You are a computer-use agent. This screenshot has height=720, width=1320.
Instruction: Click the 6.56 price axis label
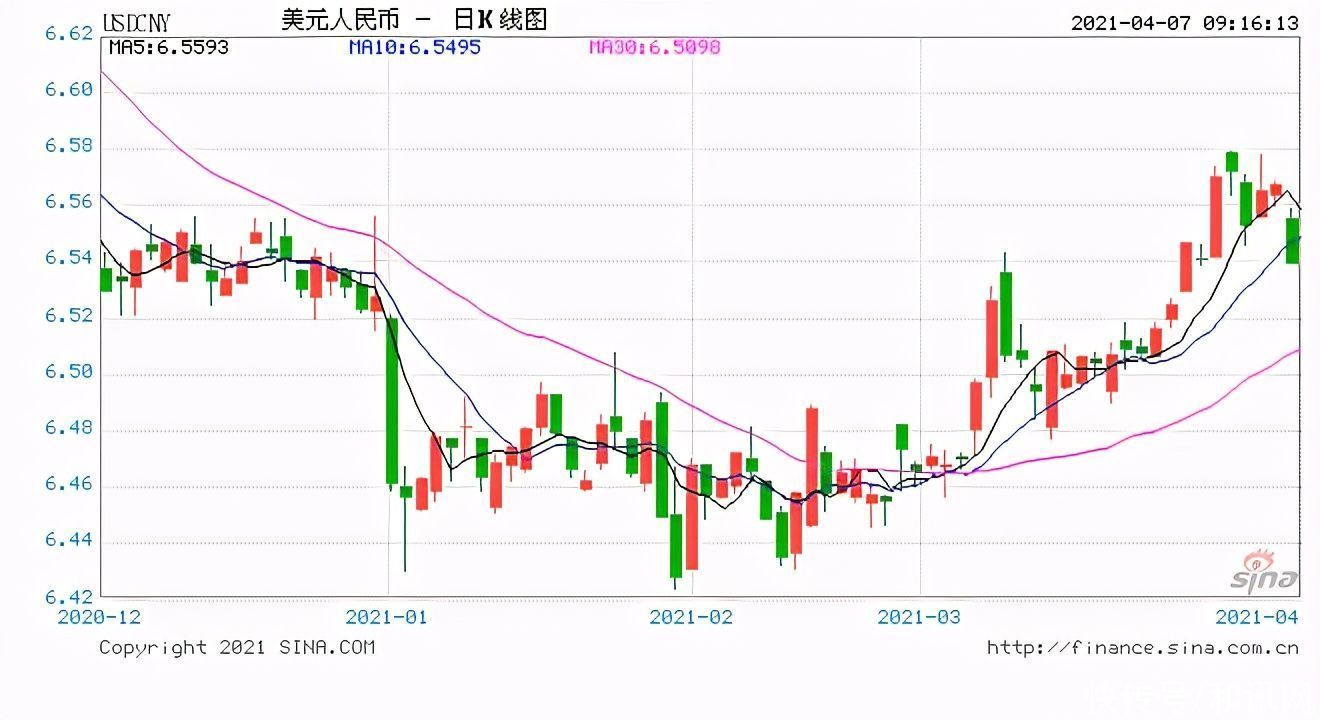[68, 202]
